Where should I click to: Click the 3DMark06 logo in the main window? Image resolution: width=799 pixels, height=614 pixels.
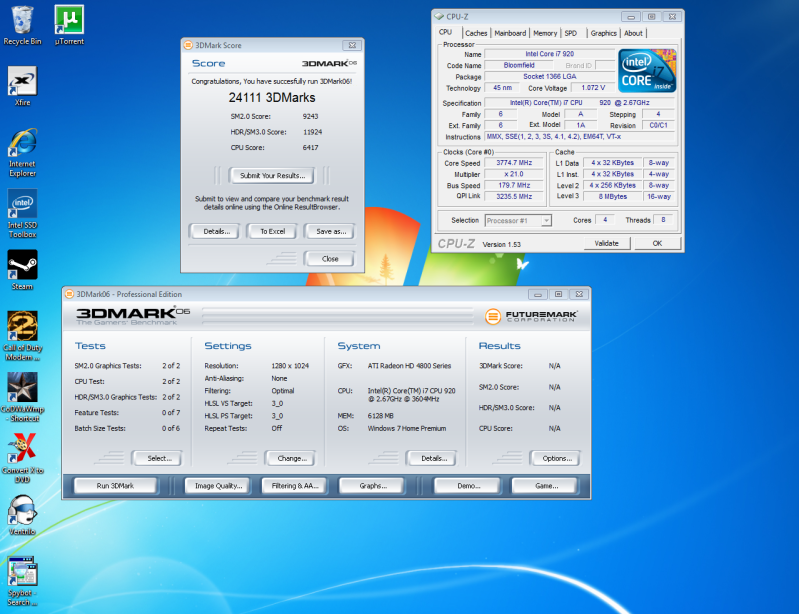[132, 316]
